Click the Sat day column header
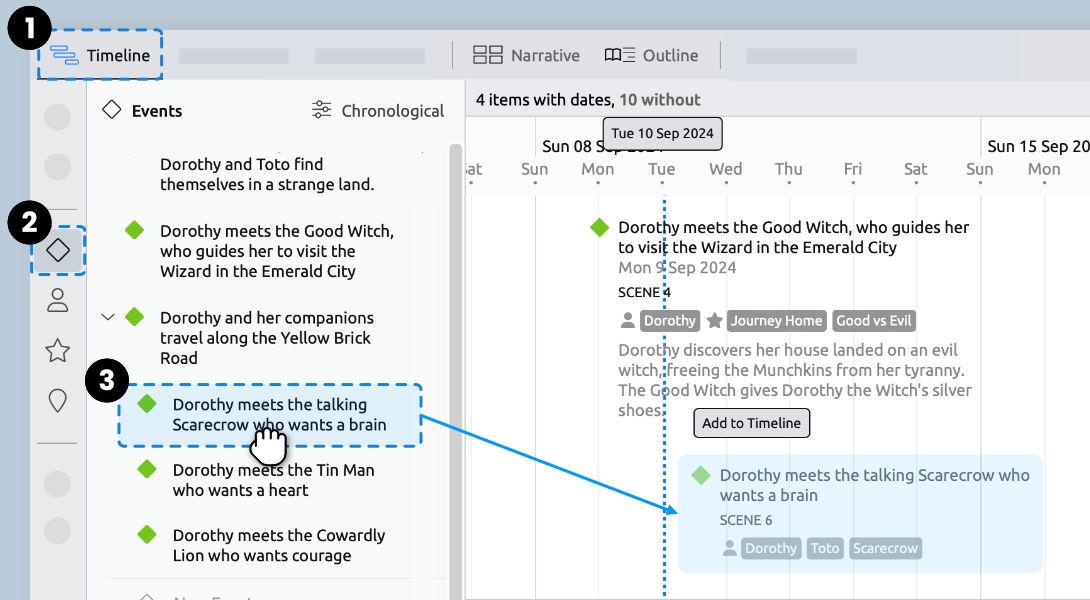 pyautogui.click(x=916, y=169)
